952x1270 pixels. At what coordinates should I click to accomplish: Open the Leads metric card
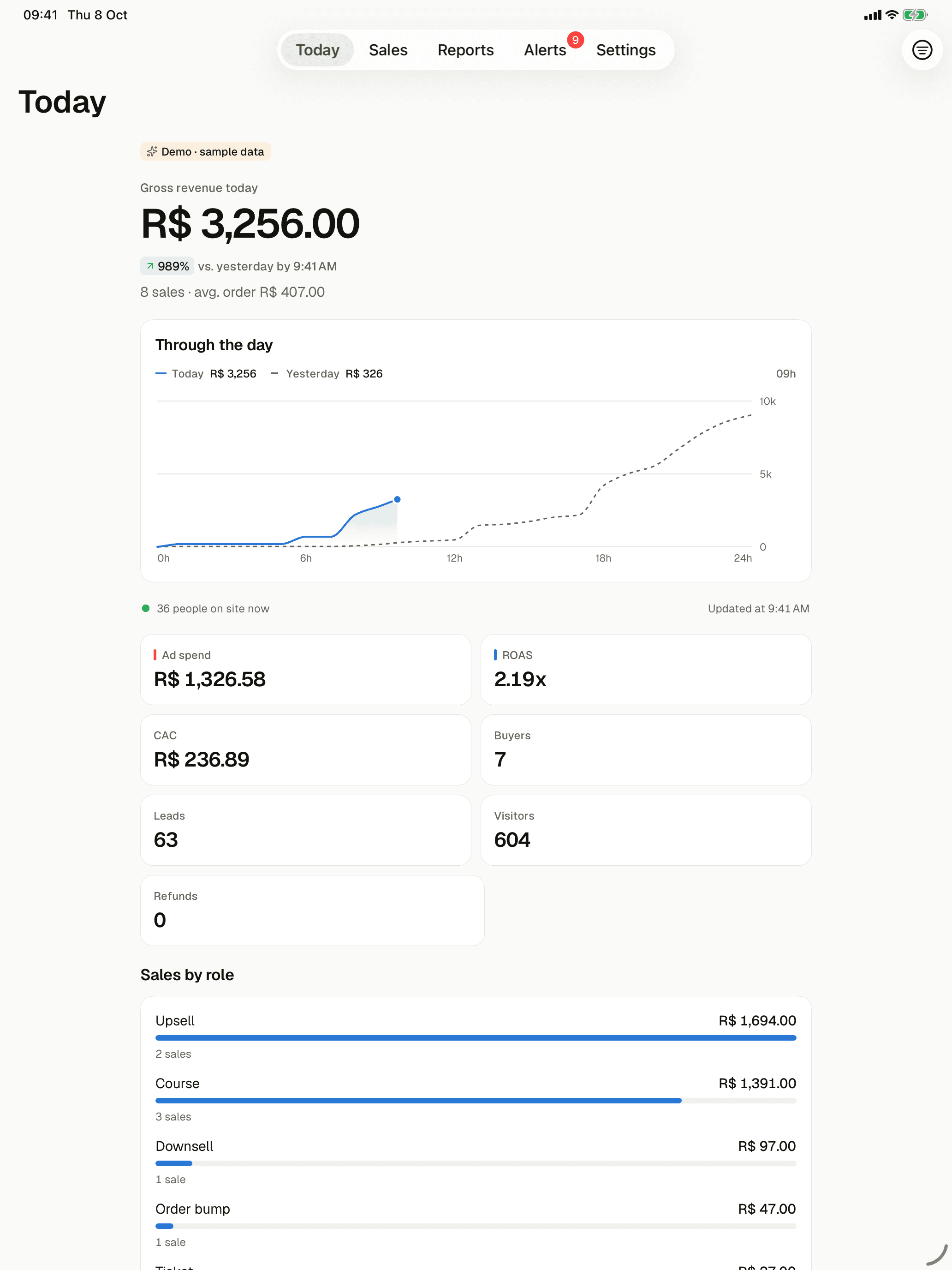point(305,830)
